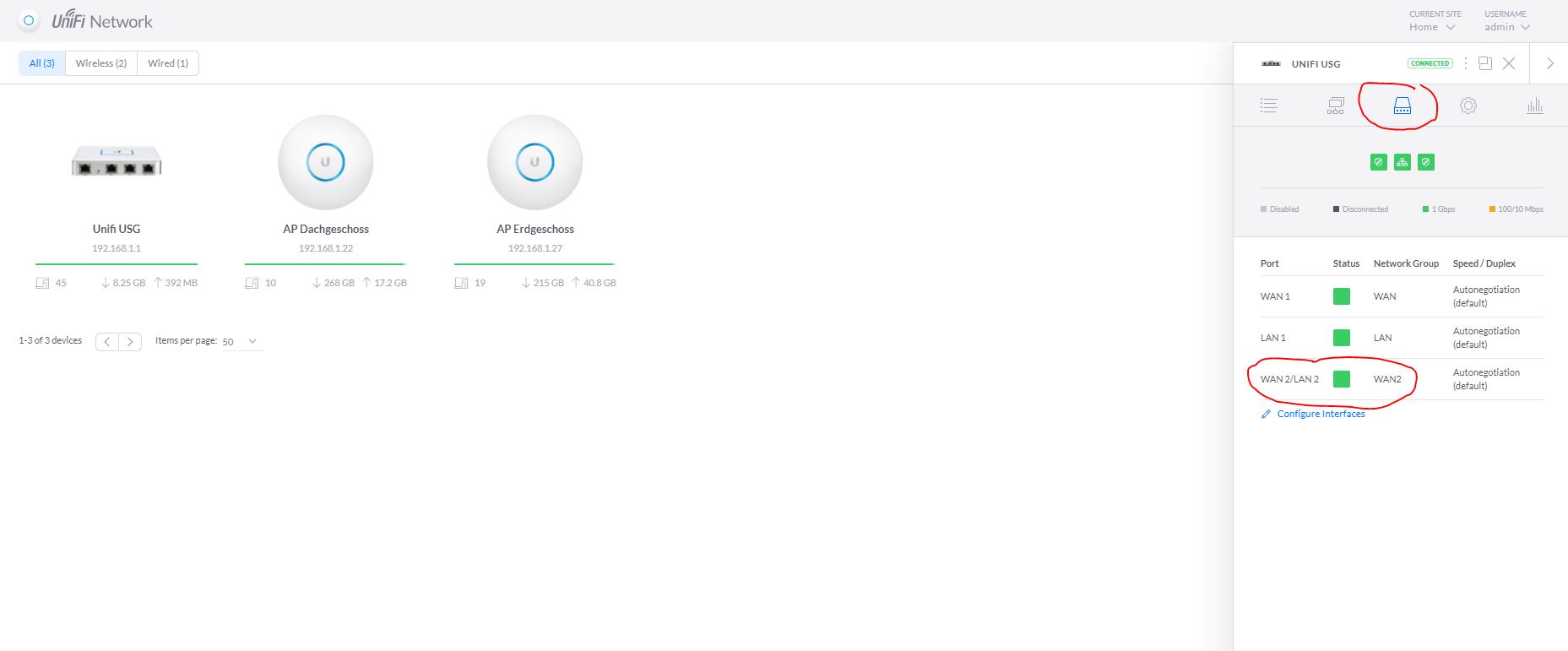Screen dimensions: 1568x651
Task: Open the Ports tab icon in USG panel
Action: pyautogui.click(x=1402, y=106)
